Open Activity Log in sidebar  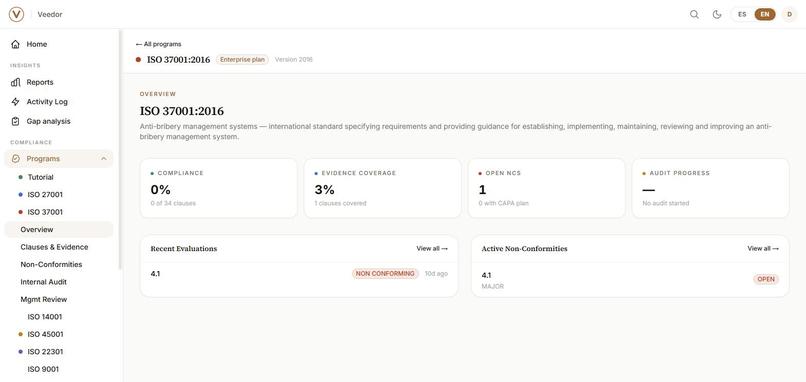click(59, 102)
